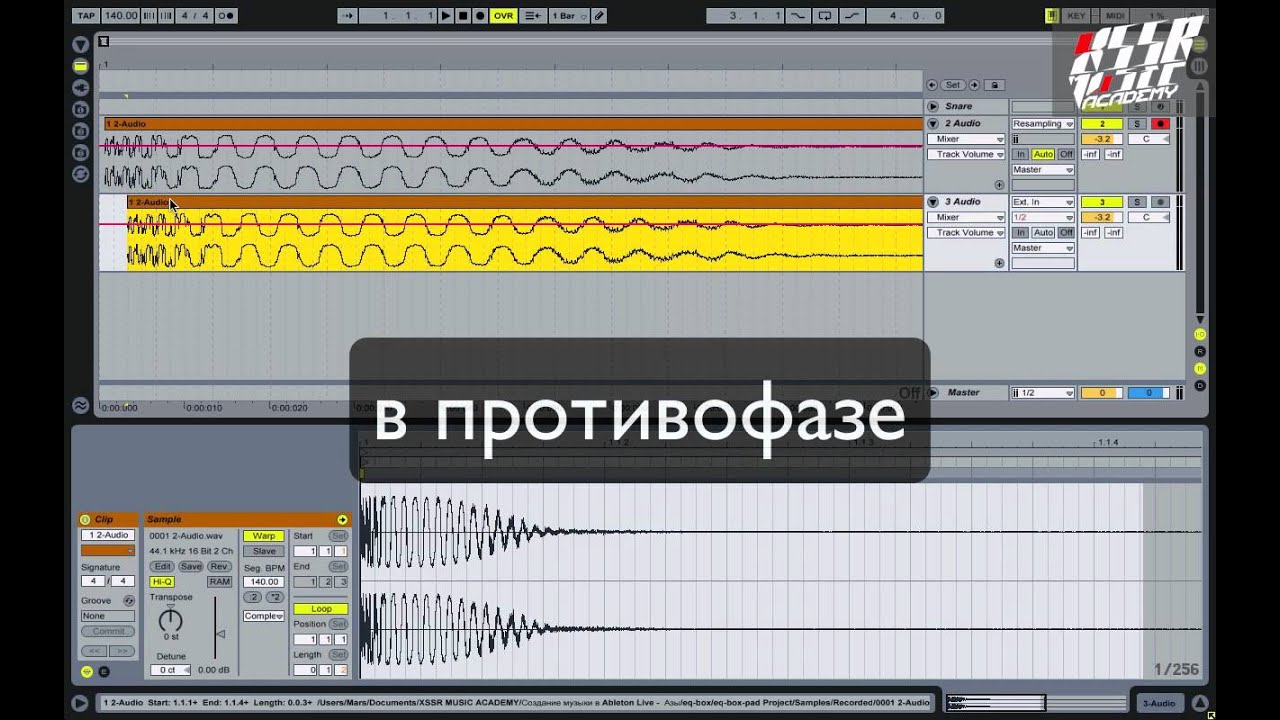Toggle KEY map mode switch
The image size is (1280, 720).
(1076, 16)
